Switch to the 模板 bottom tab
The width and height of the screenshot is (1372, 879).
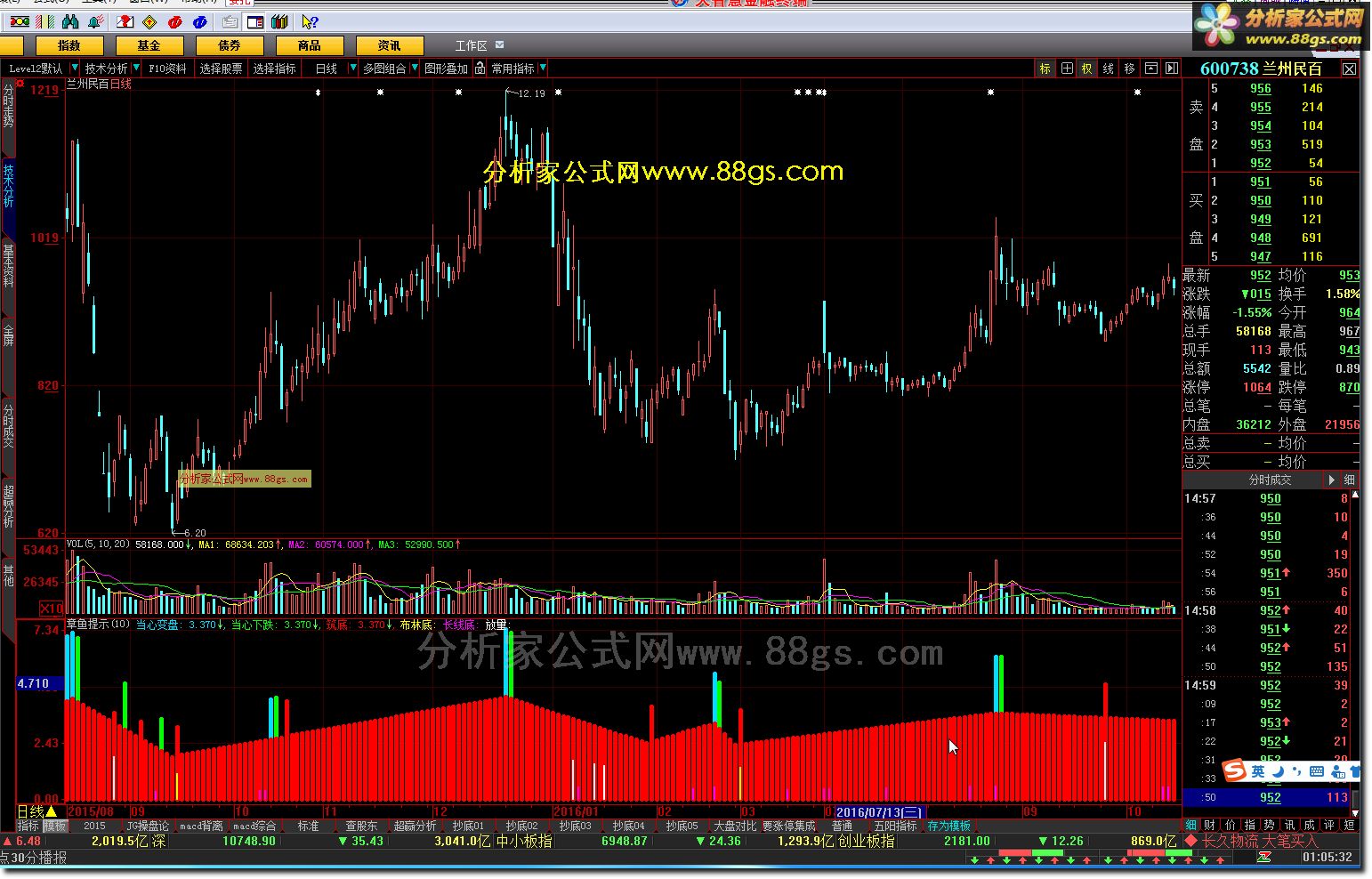[55, 826]
